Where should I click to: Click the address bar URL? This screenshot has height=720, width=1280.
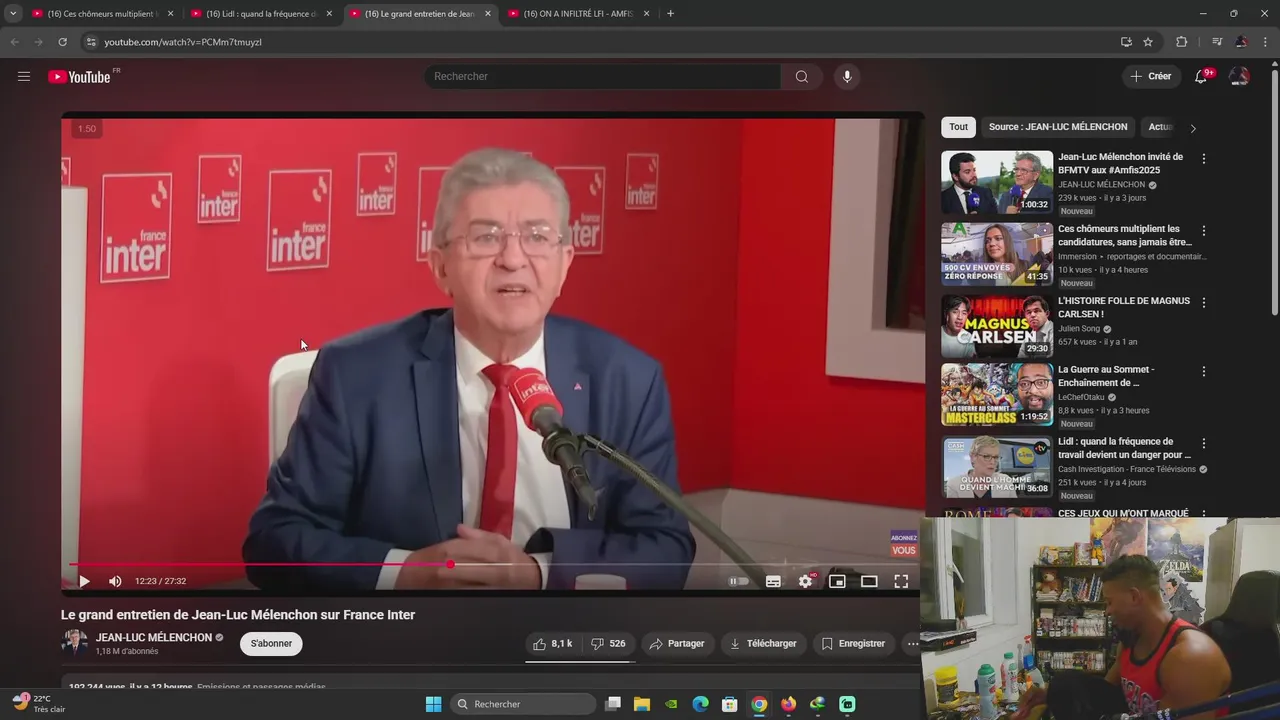click(183, 42)
